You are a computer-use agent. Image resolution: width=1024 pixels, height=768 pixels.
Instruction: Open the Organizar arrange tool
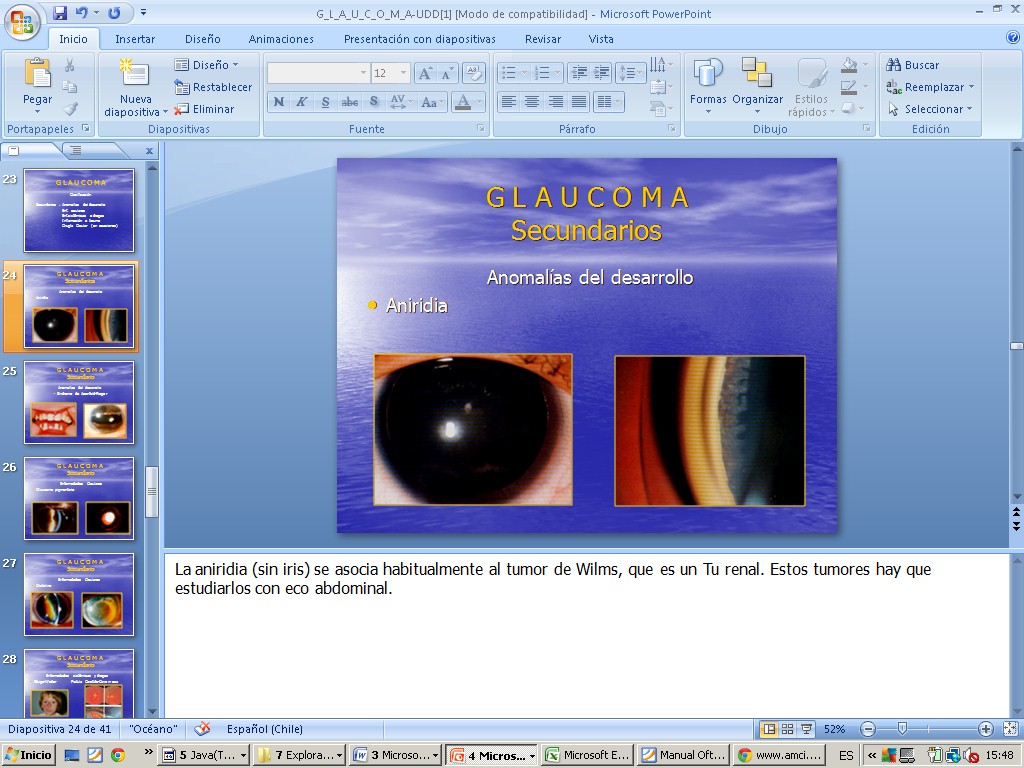[x=757, y=74]
